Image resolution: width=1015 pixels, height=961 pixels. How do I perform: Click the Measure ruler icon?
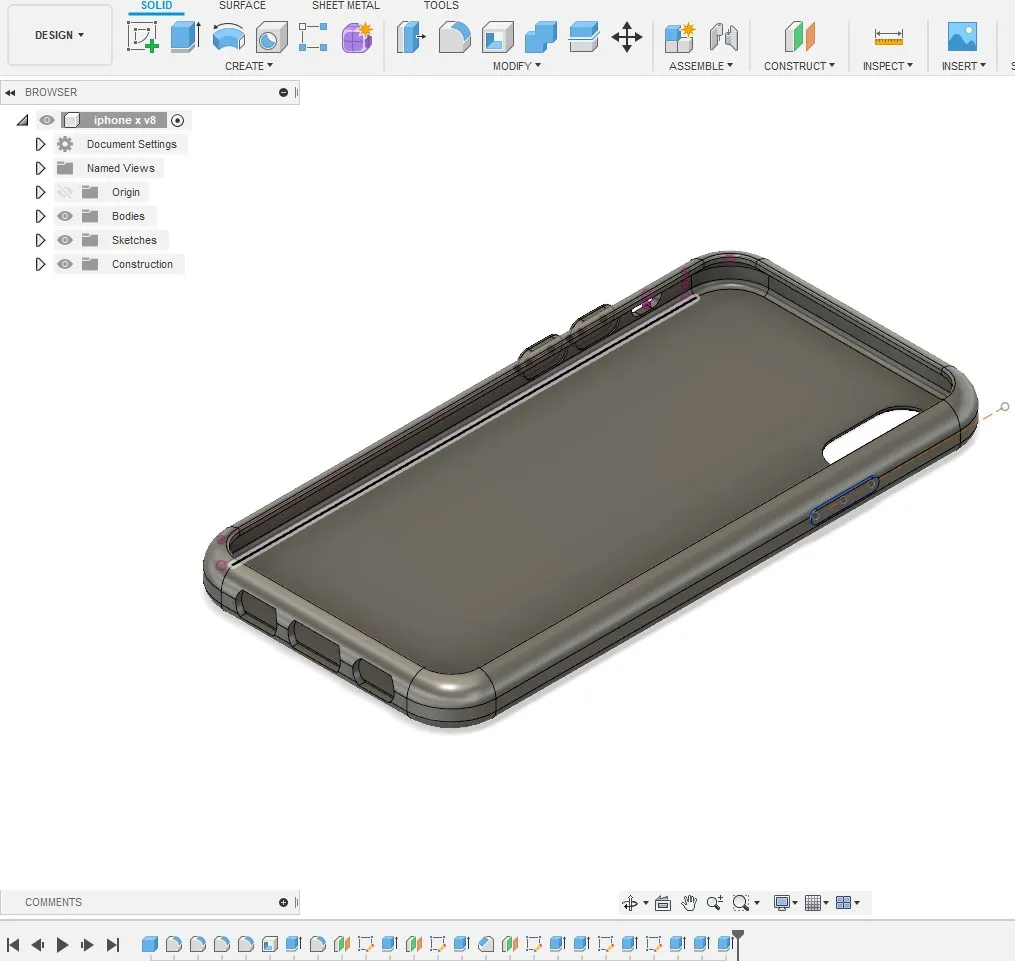tap(888, 37)
